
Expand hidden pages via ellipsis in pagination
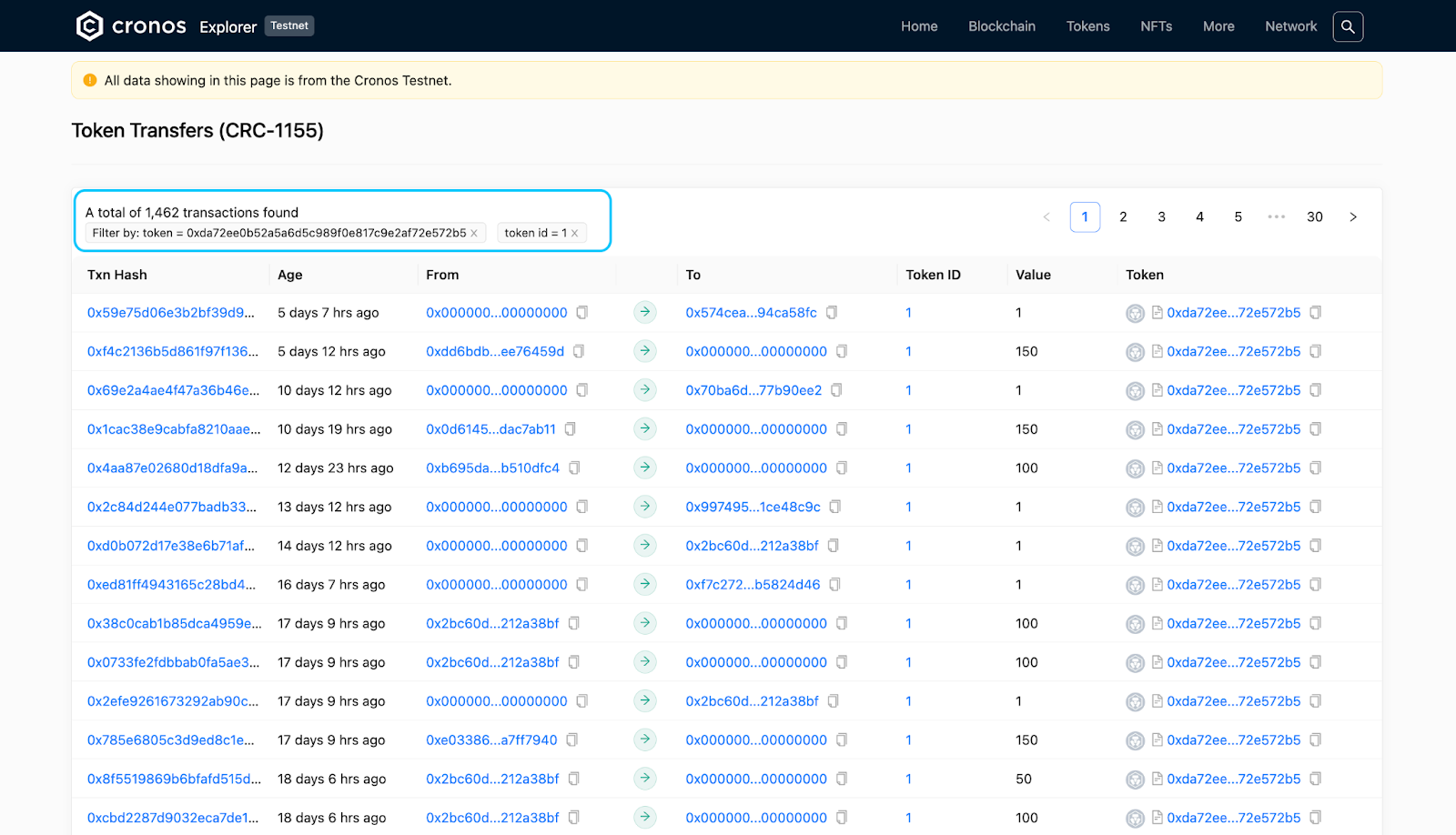pos(1276,216)
